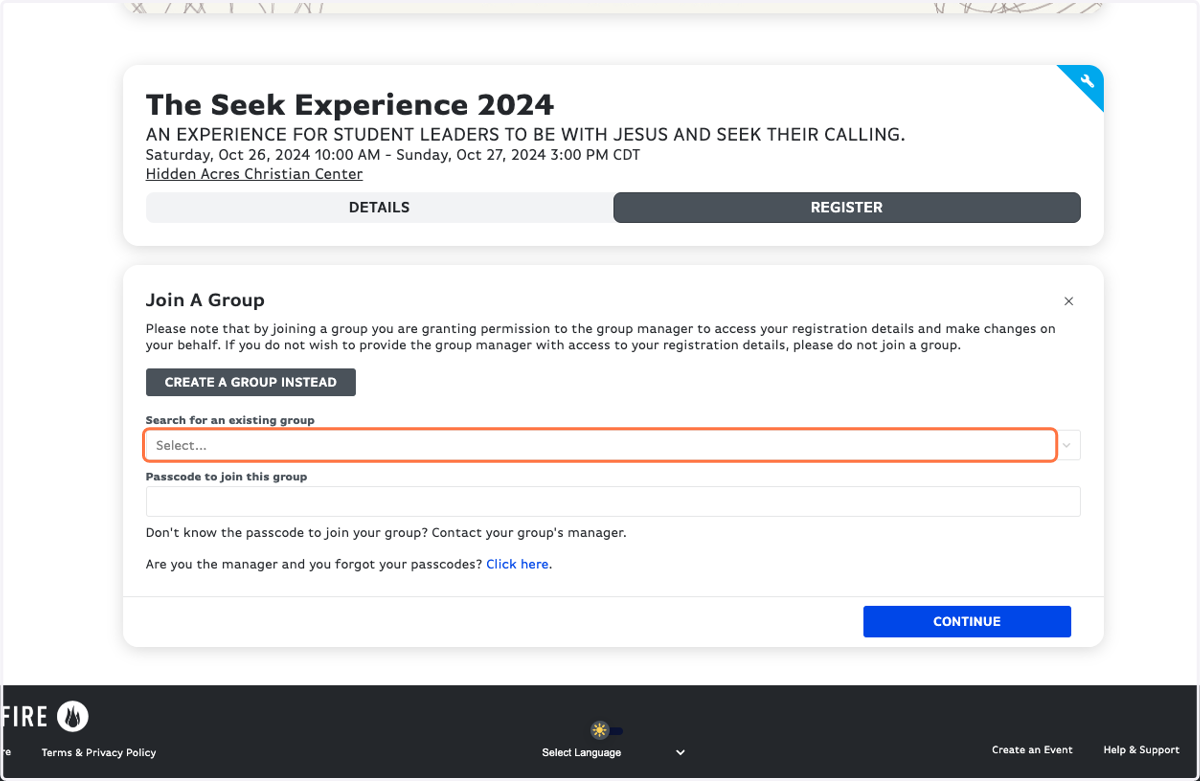Open the forgot passcodes 'Click here' link
The image size is (1200, 781).
[517, 564]
